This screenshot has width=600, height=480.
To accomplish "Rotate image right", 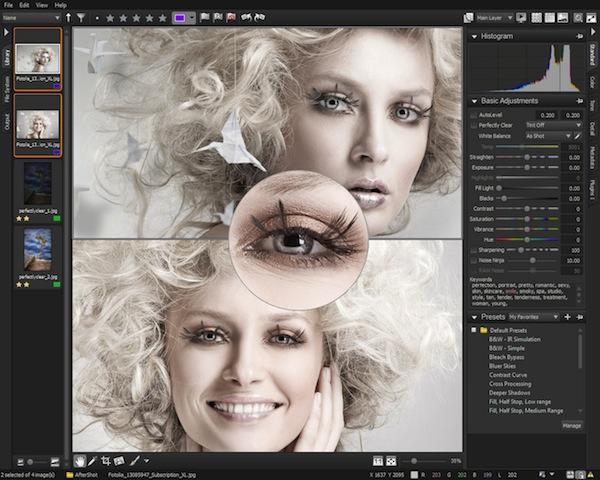I will pyautogui.click(x=259, y=18).
